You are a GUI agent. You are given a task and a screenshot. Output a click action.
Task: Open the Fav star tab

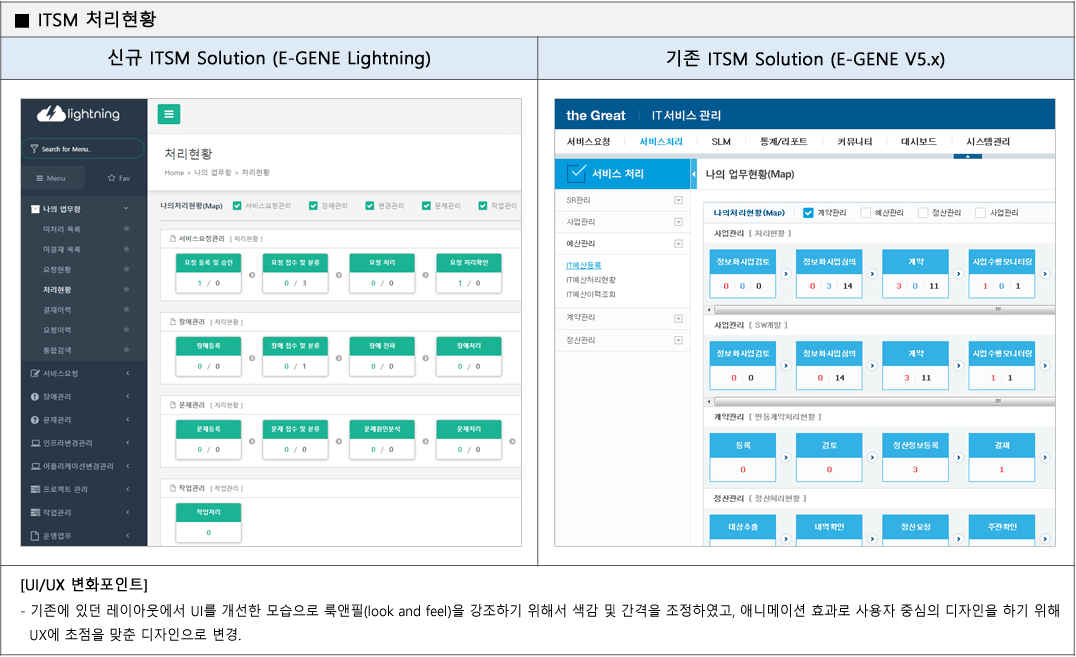coord(117,178)
